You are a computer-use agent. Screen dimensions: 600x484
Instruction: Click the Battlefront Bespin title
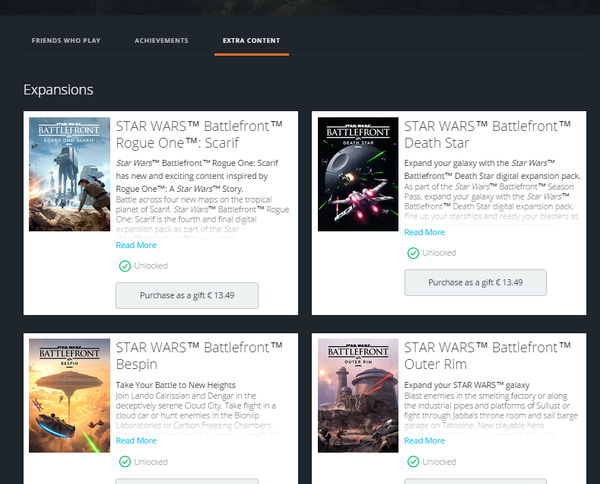click(199, 356)
